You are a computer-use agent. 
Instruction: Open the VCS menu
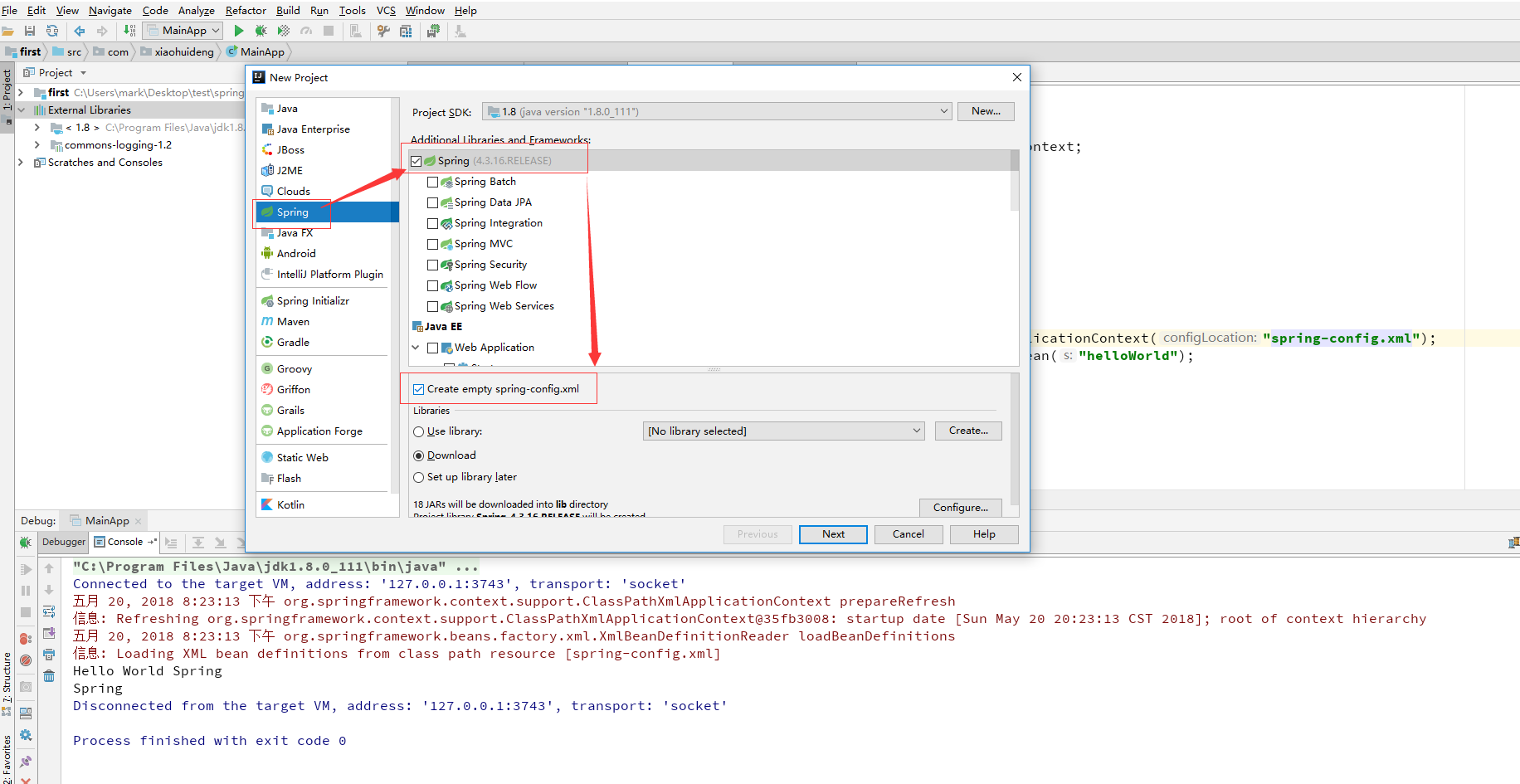tap(386, 10)
